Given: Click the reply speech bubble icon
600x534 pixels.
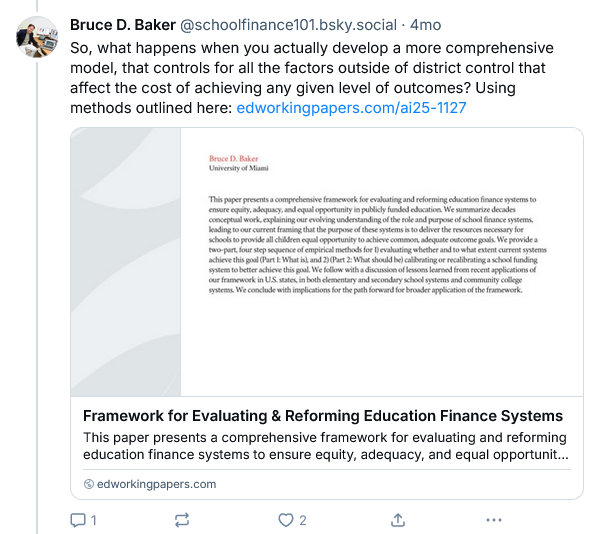Looking at the screenshot, I should [x=78, y=520].
